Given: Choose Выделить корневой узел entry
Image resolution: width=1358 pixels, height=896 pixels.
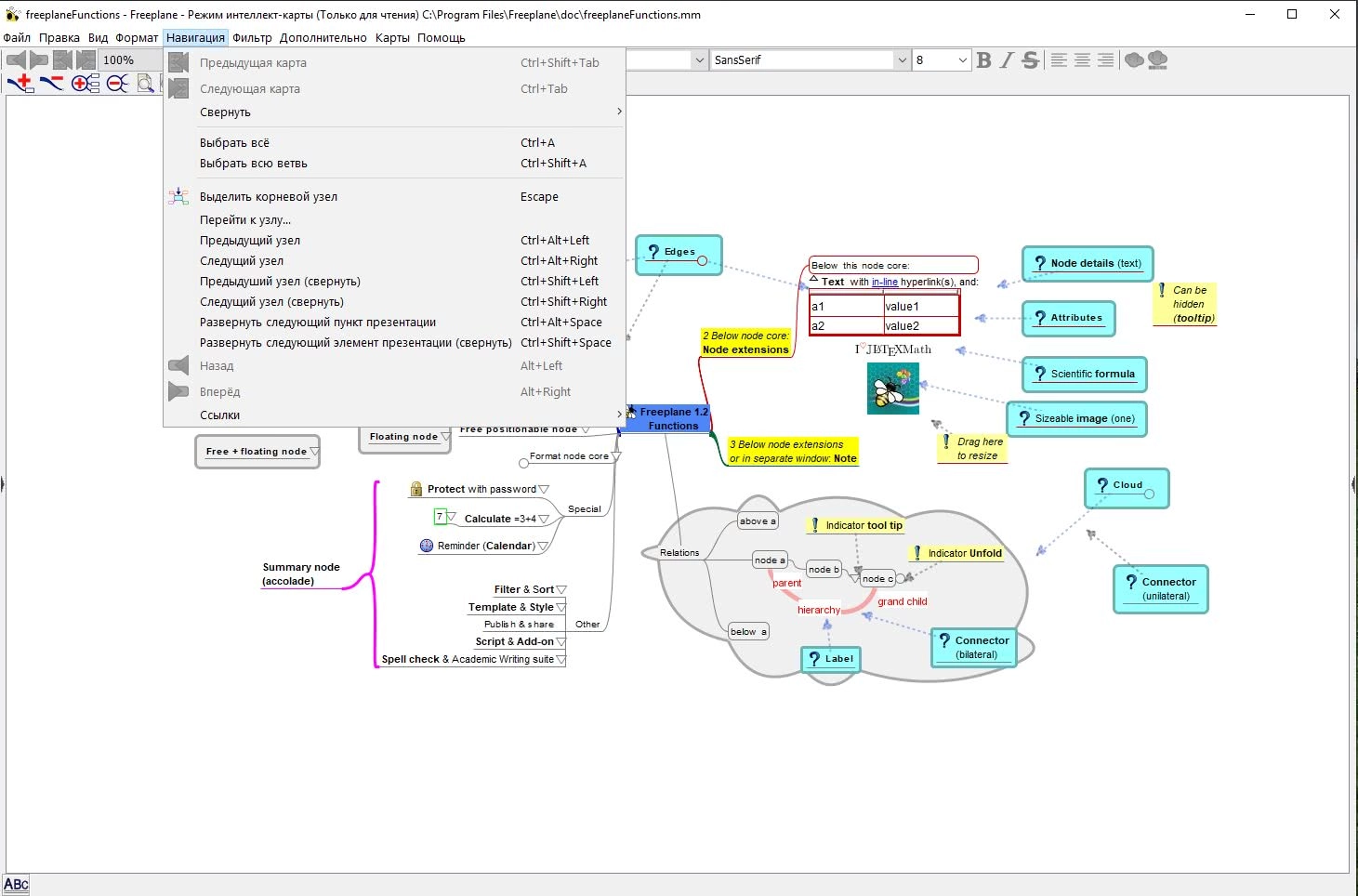Looking at the screenshot, I should point(394,197).
